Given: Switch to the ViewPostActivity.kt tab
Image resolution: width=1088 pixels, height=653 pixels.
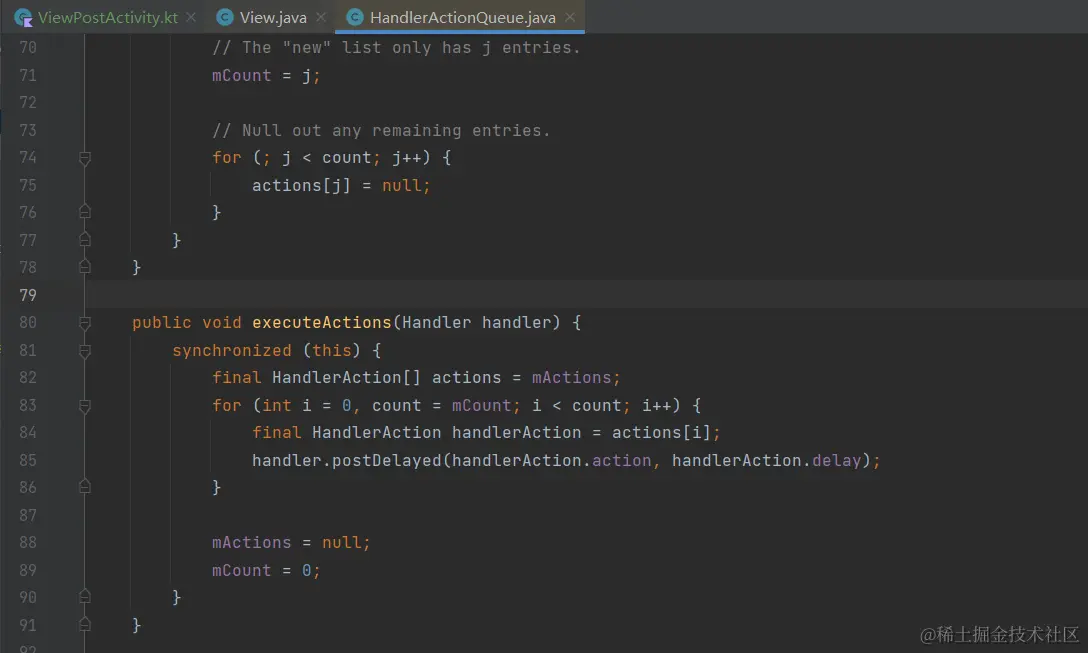Looking at the screenshot, I should [108, 17].
